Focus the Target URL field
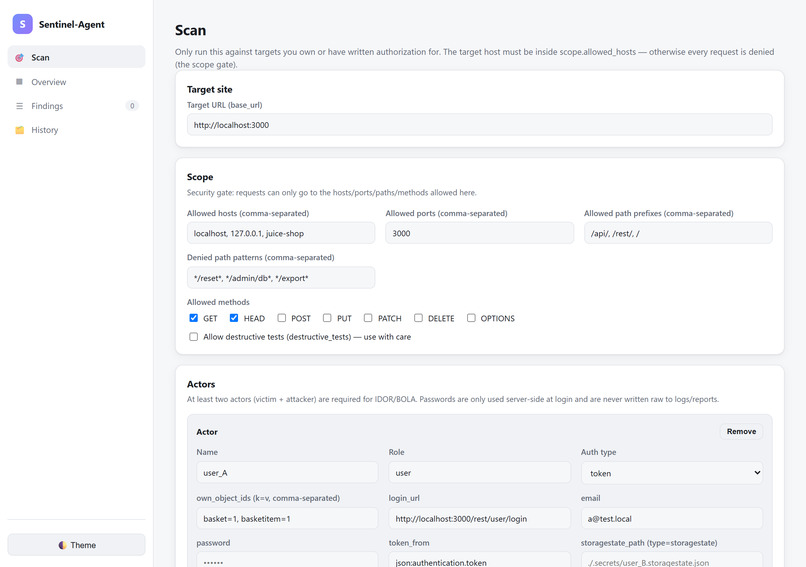Image resolution: width=806 pixels, height=567 pixels. (x=480, y=125)
